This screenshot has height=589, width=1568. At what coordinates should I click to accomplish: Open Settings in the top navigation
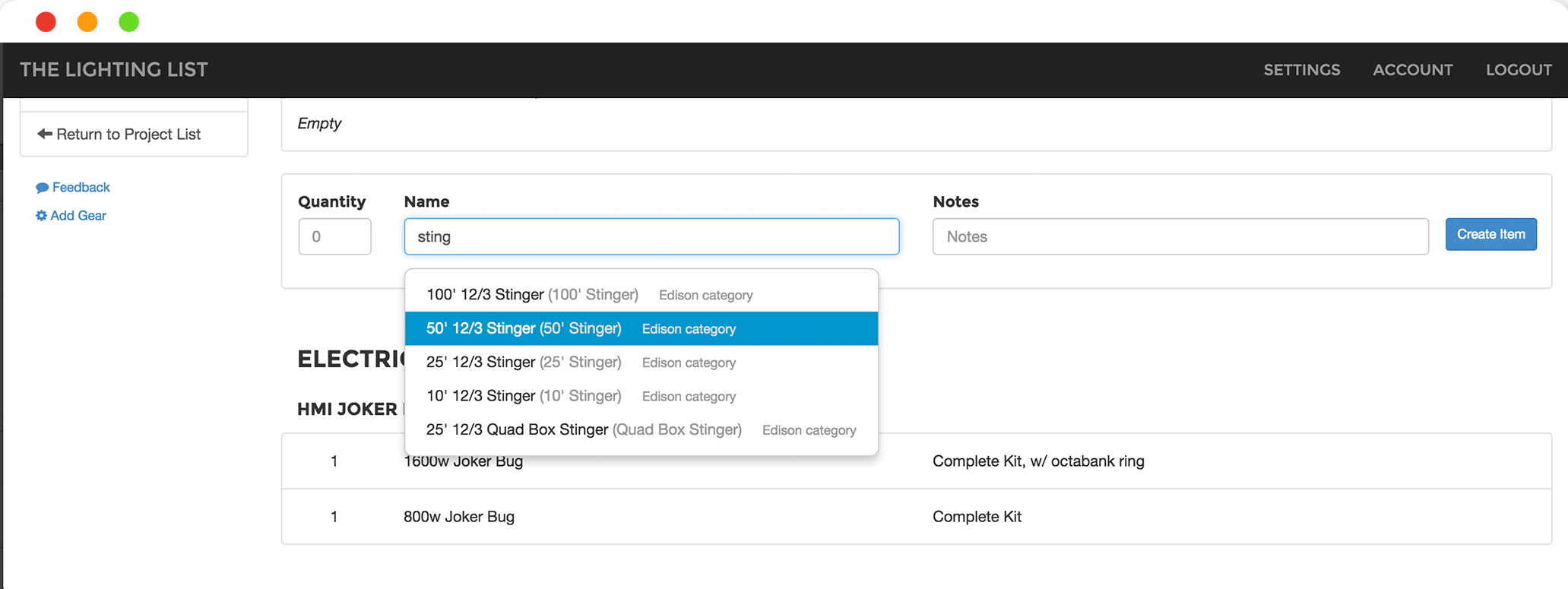[x=1302, y=70]
